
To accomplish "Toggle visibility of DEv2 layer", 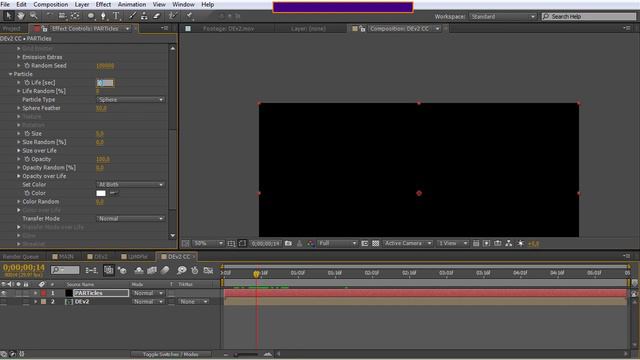I will point(4,302).
